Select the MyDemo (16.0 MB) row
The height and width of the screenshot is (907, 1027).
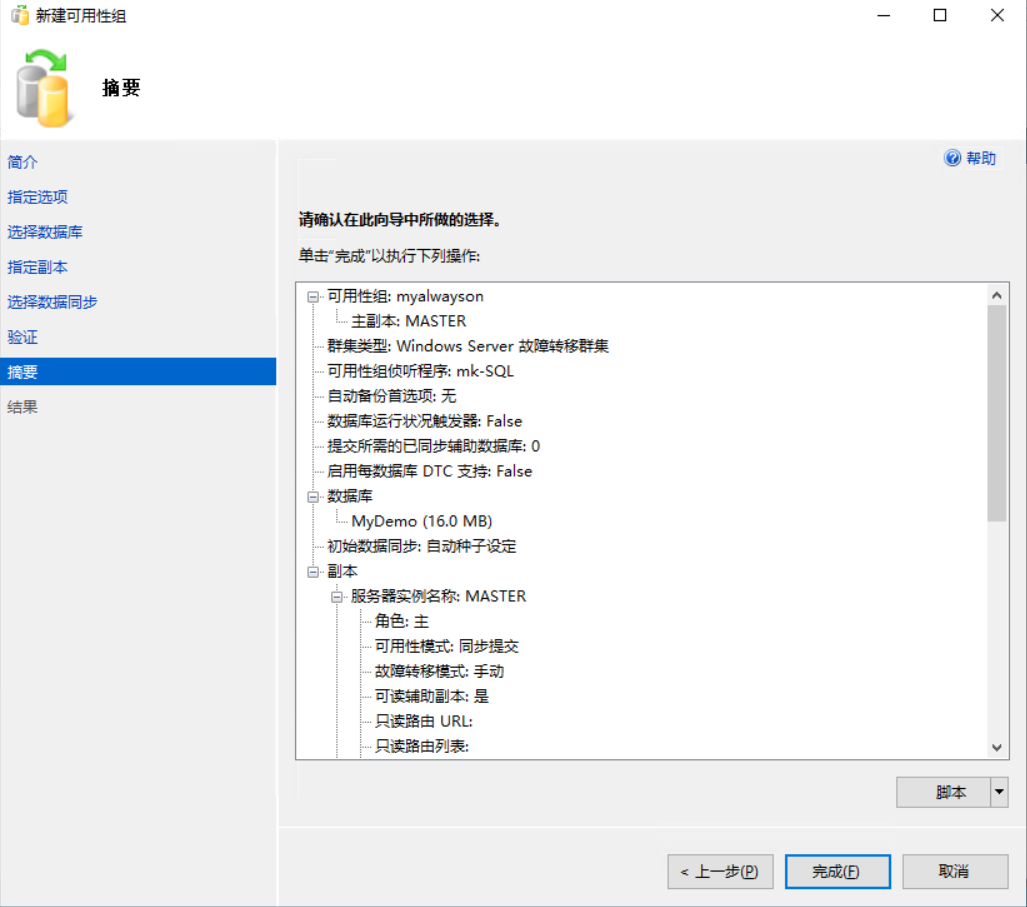pos(422,521)
